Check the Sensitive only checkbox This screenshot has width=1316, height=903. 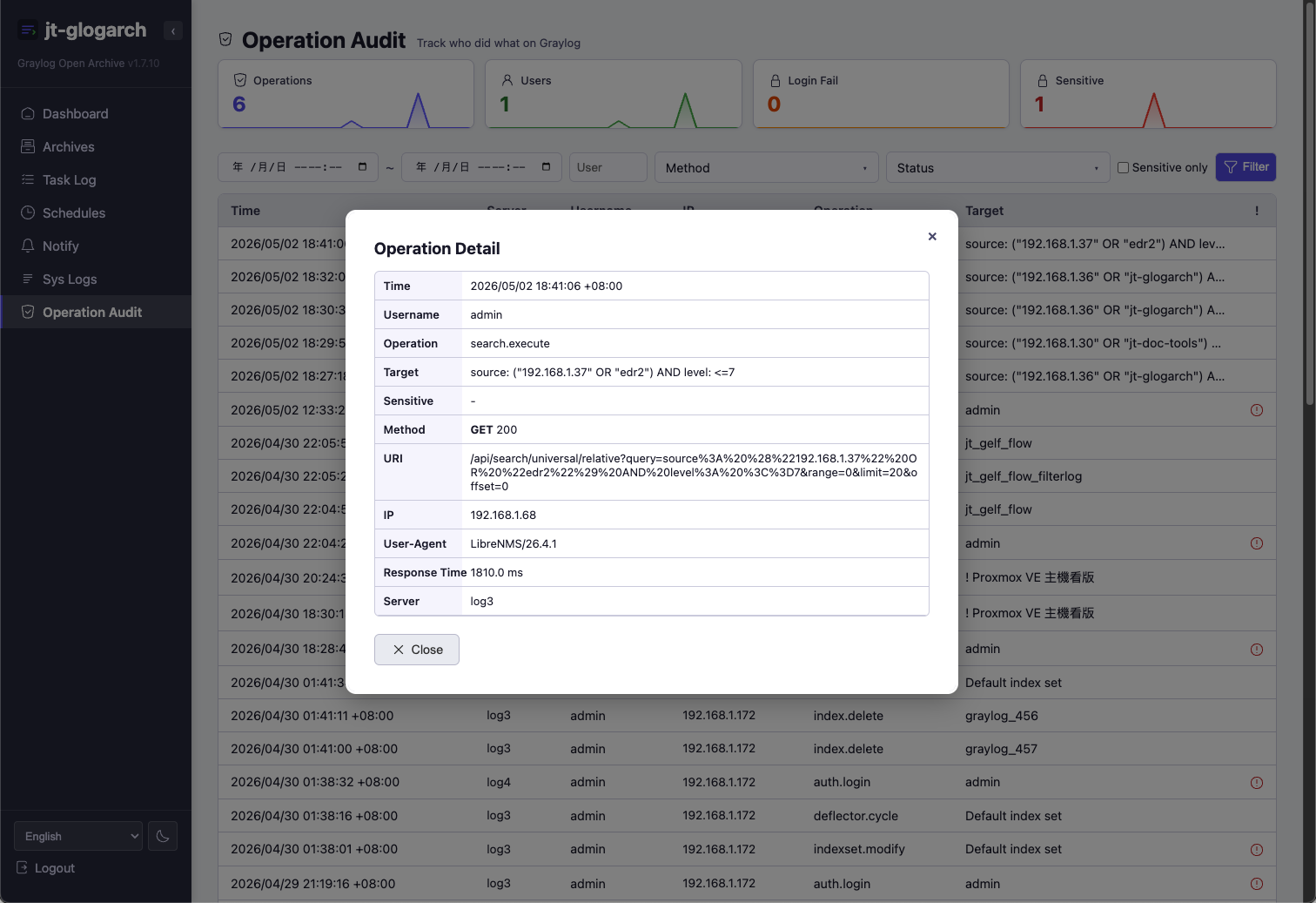pyautogui.click(x=1123, y=167)
